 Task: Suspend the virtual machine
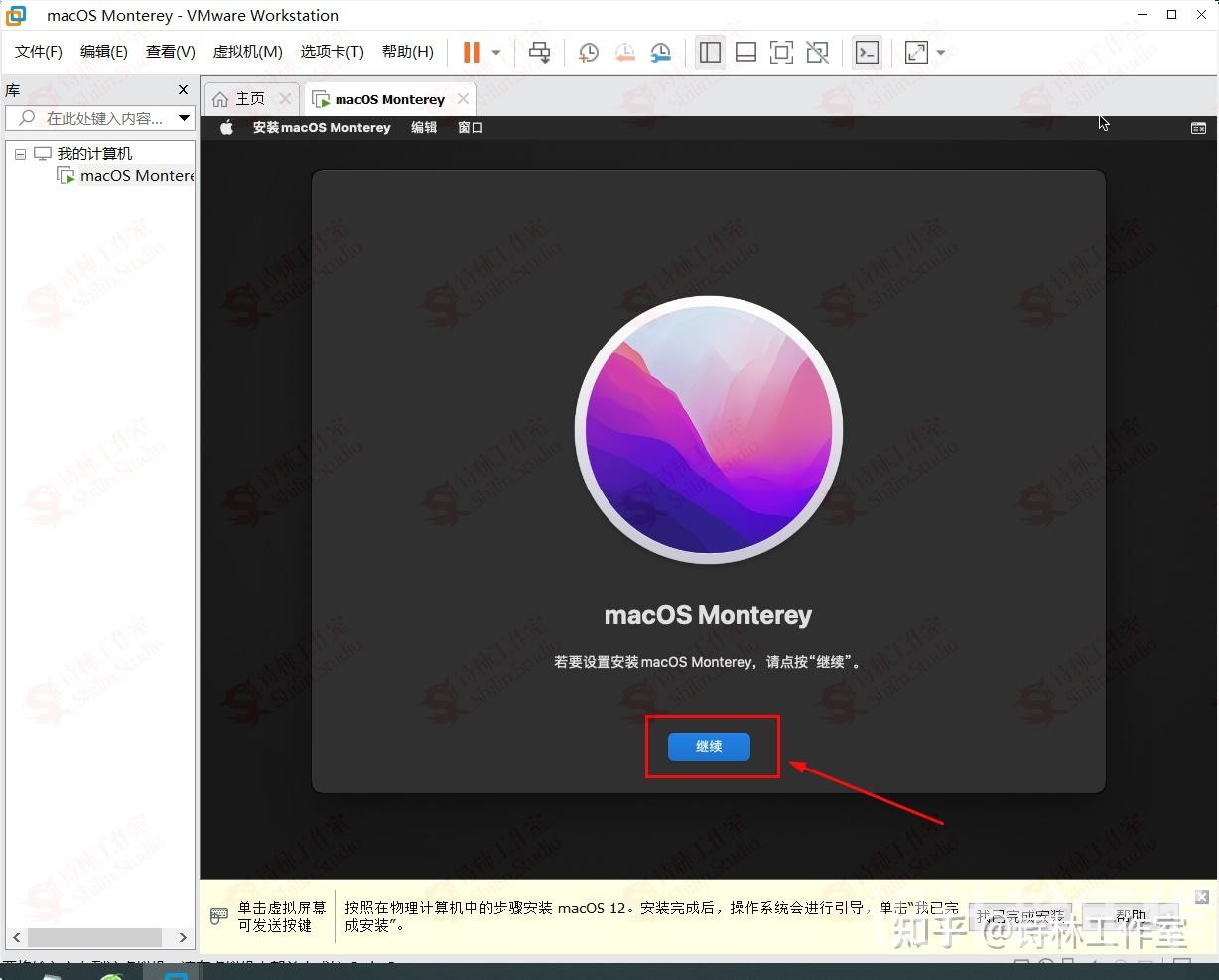click(472, 52)
